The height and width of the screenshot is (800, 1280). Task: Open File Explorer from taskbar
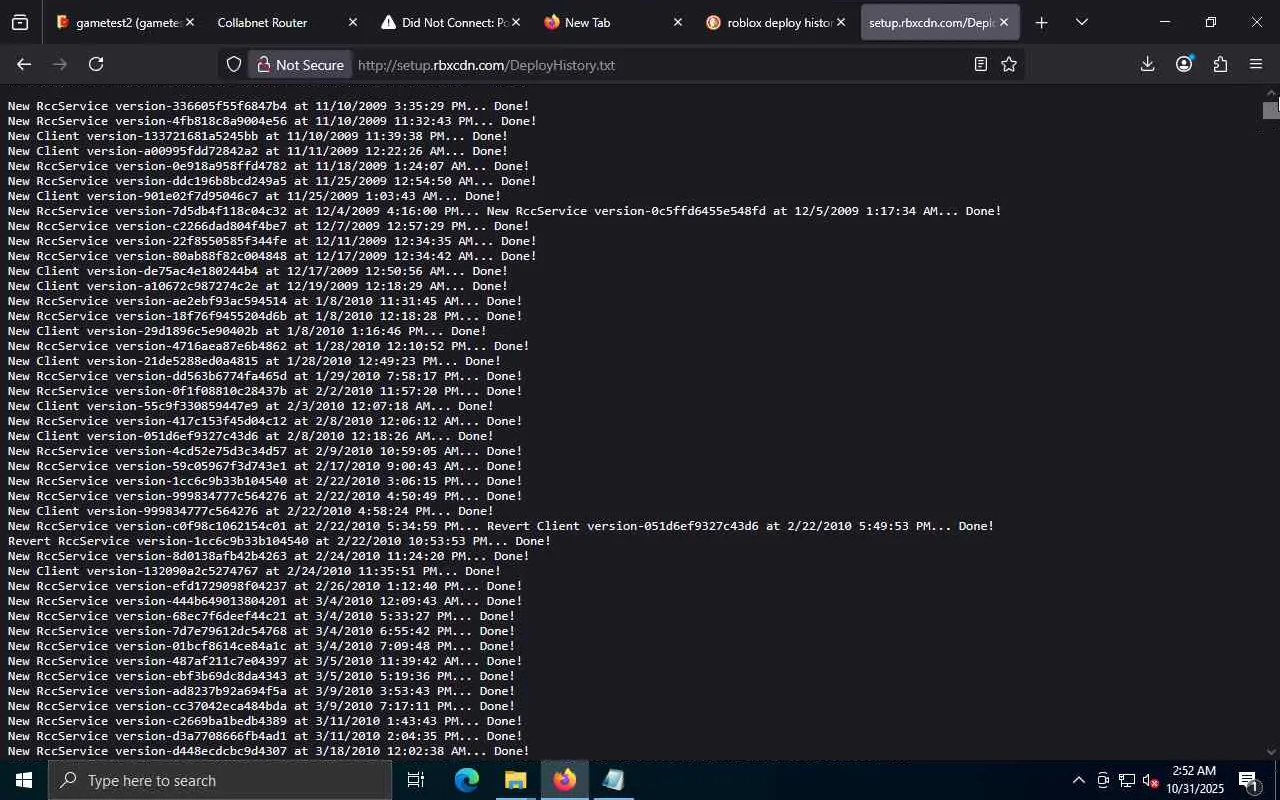pos(515,780)
